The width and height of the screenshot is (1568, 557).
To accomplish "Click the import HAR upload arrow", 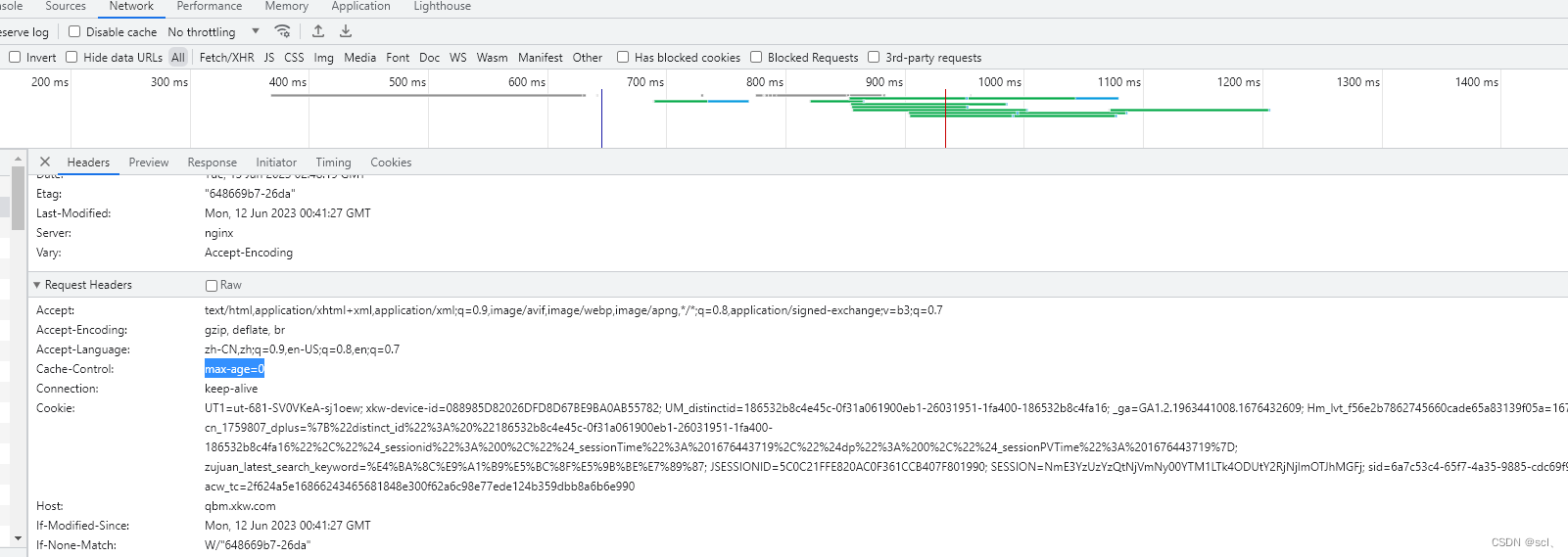I will point(318,31).
